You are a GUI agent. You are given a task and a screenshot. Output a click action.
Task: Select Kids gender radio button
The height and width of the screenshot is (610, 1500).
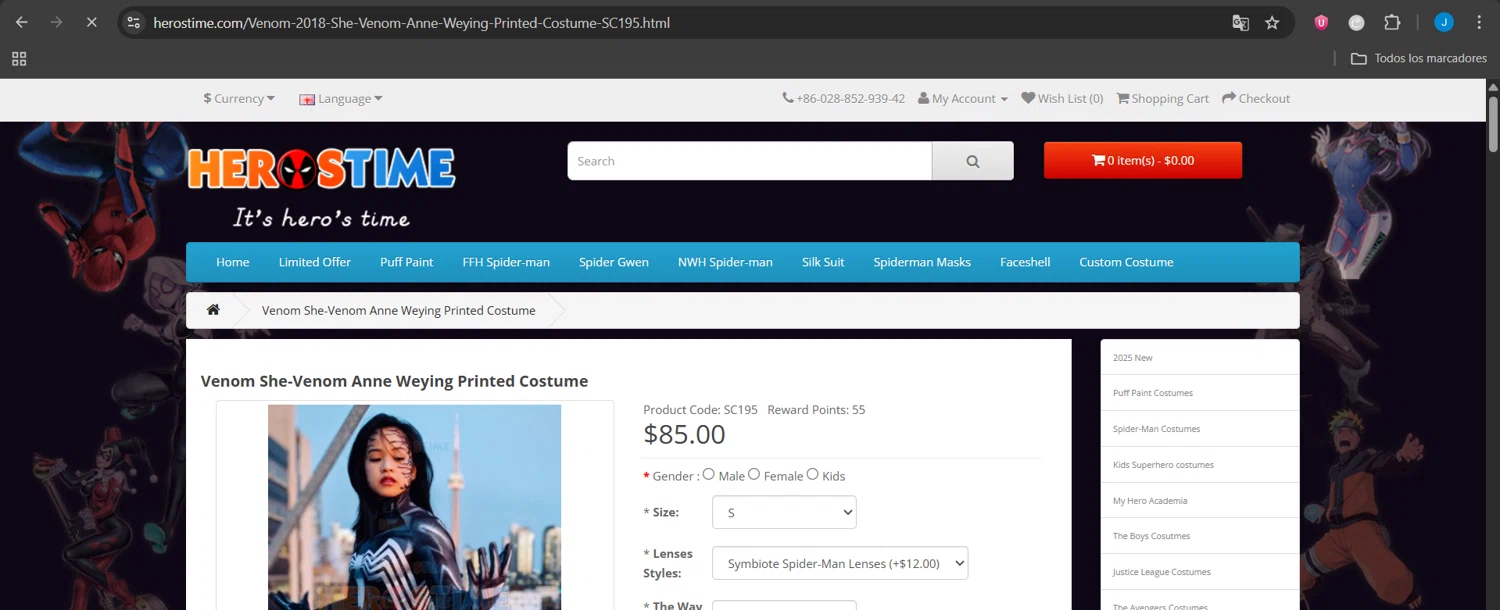tap(813, 474)
